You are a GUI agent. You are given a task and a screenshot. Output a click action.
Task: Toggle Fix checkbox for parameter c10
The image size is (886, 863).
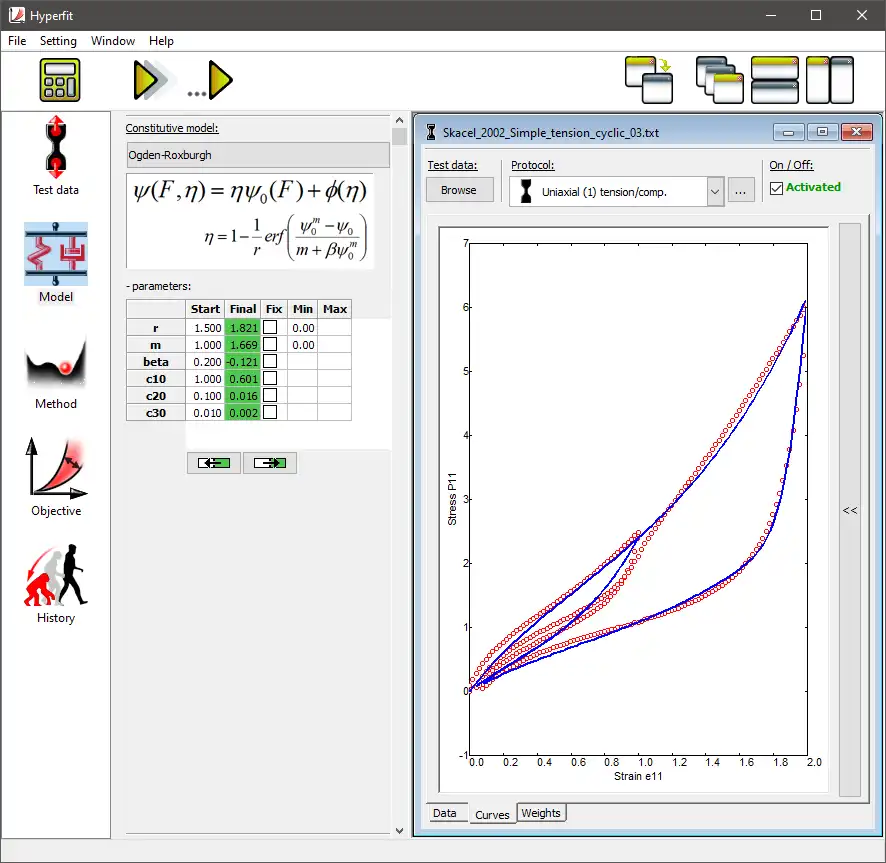point(270,378)
